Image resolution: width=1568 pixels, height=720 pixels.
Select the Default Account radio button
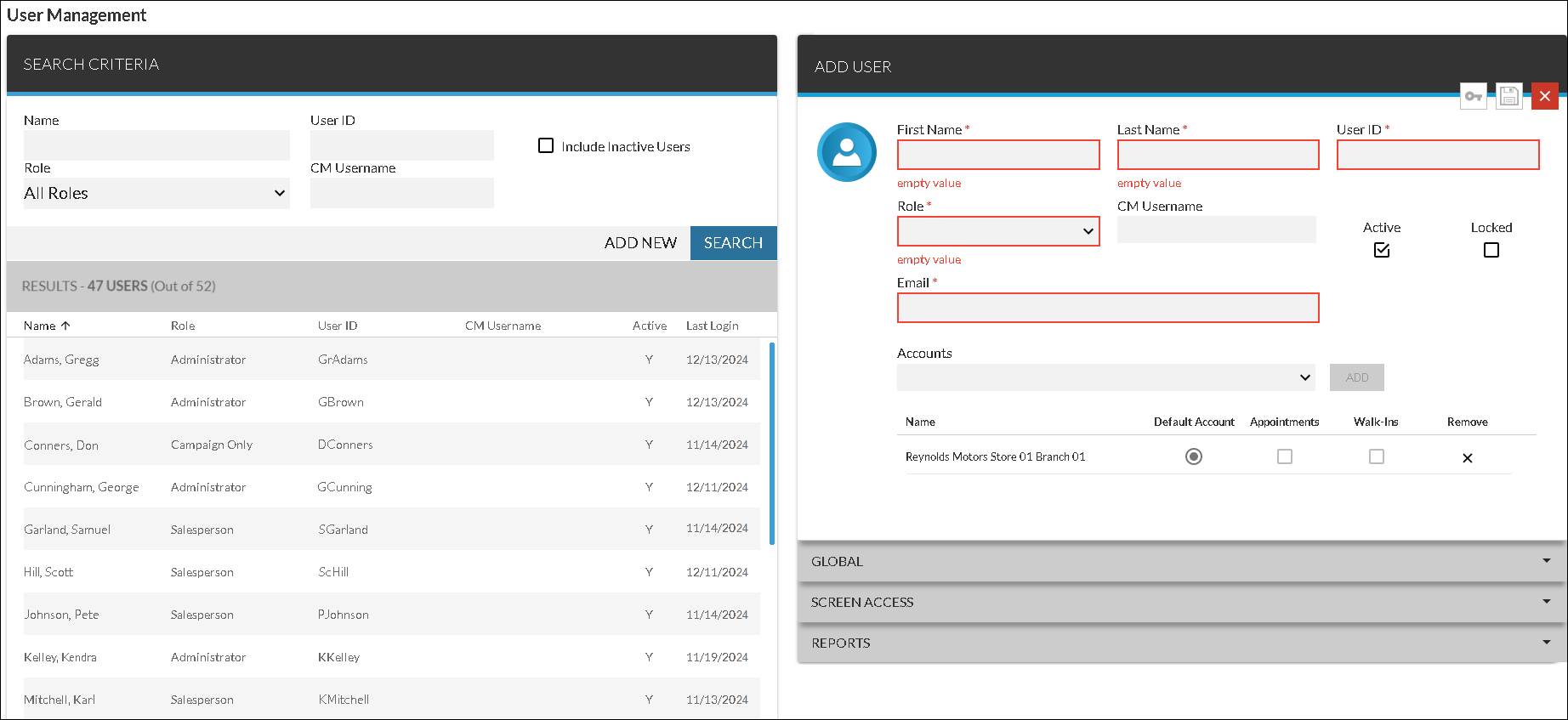coord(1194,456)
